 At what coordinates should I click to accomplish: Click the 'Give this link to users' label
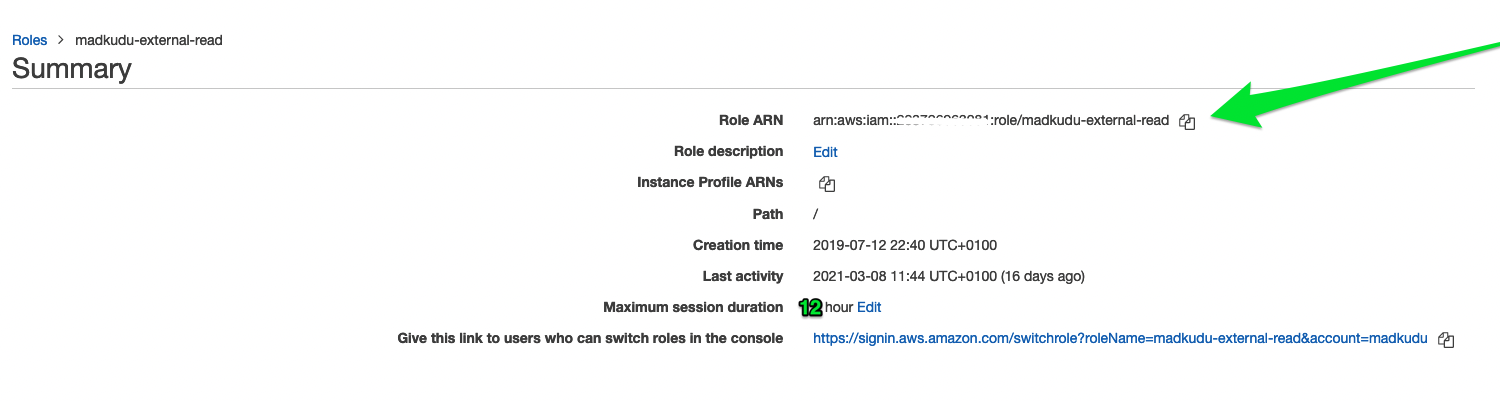tap(590, 338)
